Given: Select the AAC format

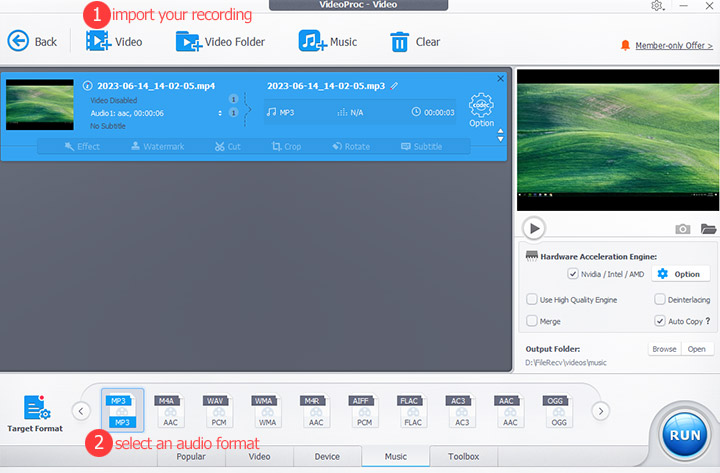Looking at the screenshot, I should [510, 411].
